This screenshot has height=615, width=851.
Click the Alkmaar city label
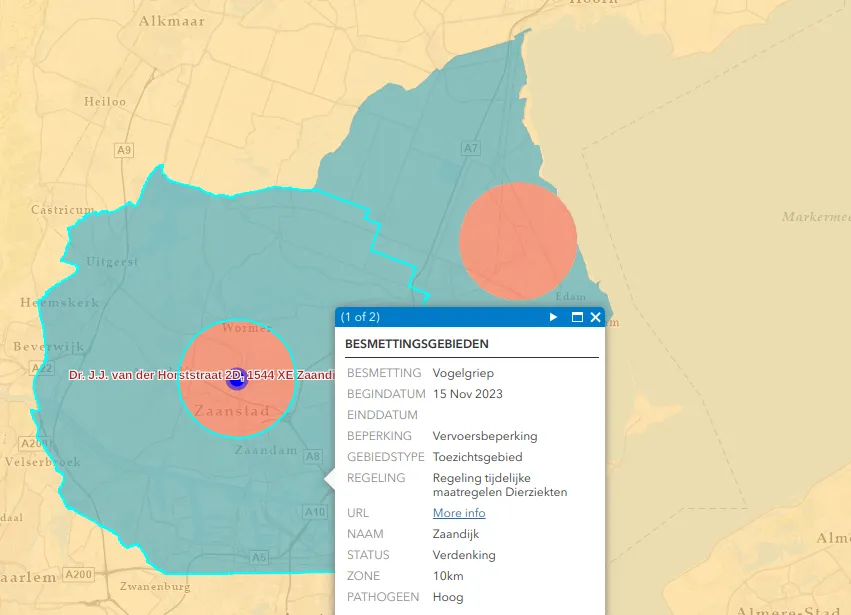pos(172,21)
